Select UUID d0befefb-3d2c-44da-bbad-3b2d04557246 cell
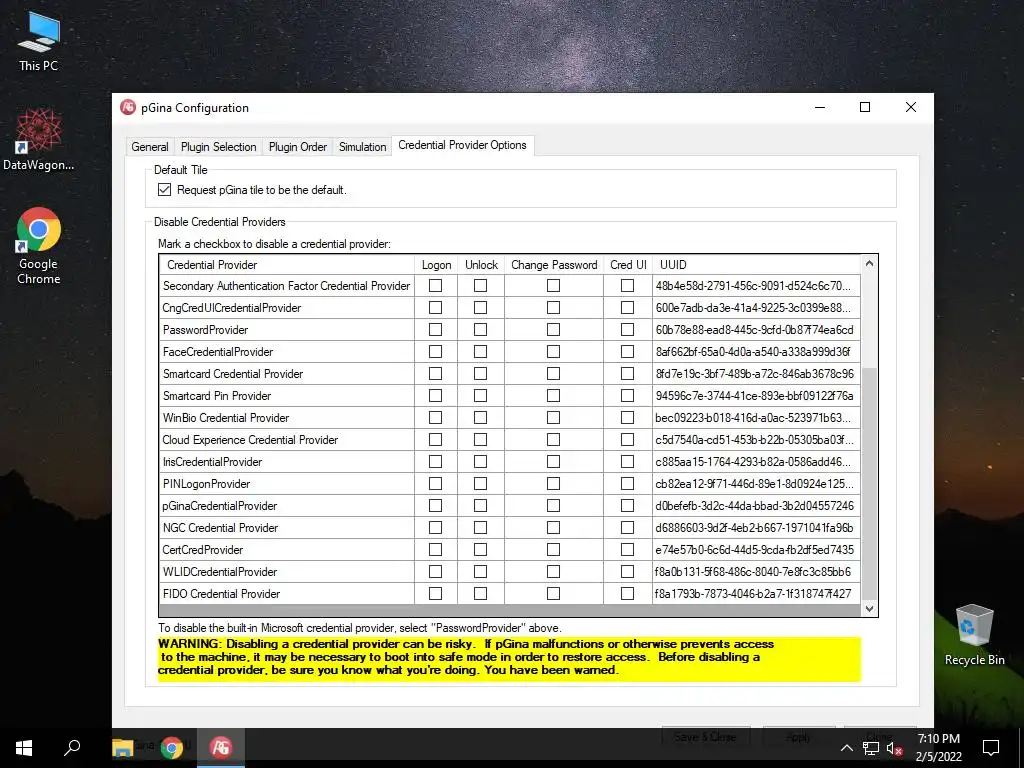The width and height of the screenshot is (1024, 768). pyautogui.click(x=756, y=505)
